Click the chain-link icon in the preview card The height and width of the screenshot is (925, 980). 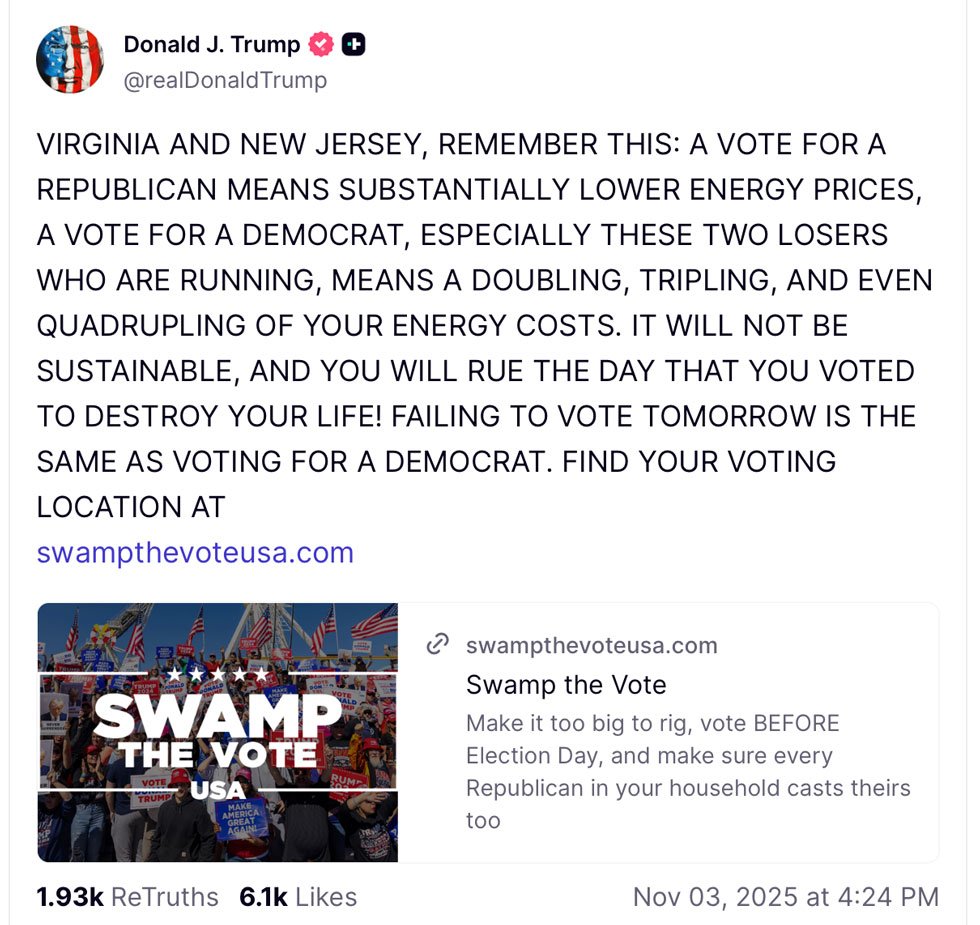pos(437,645)
